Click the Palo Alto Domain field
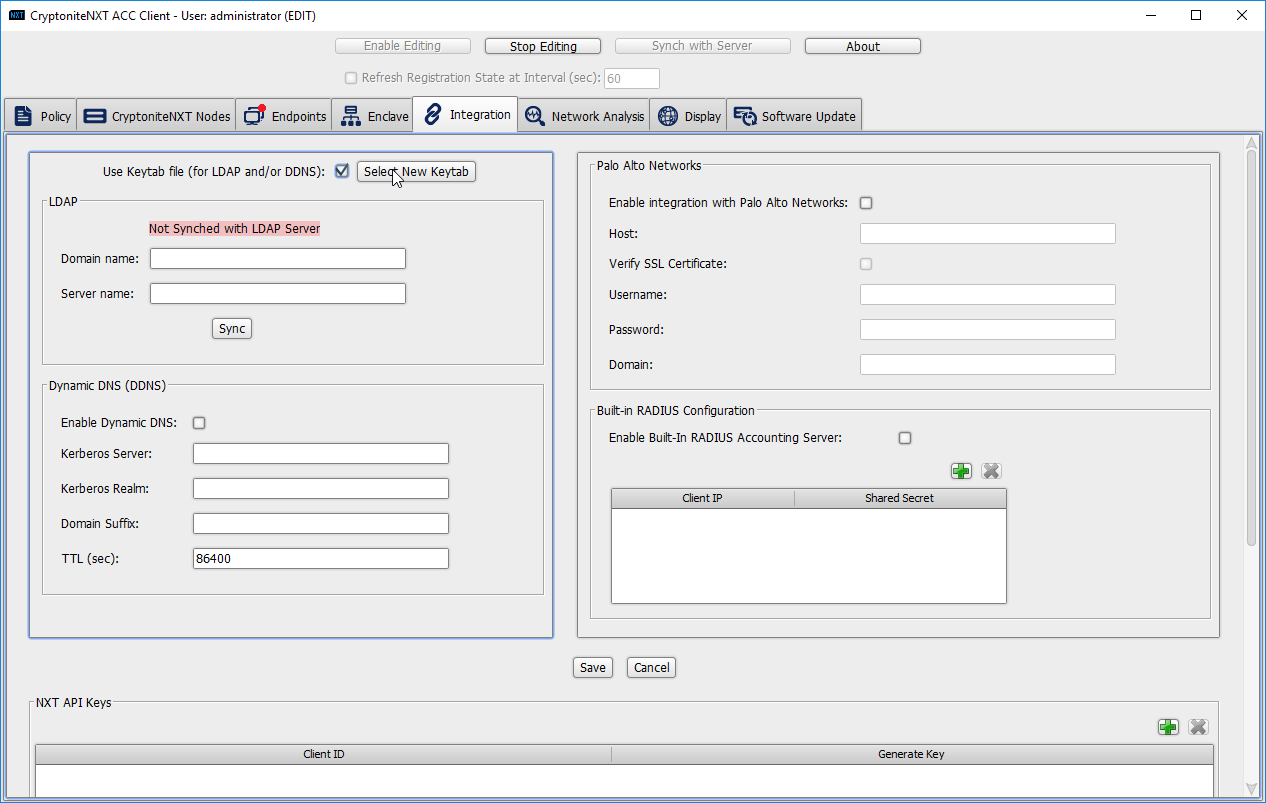 click(x=988, y=365)
